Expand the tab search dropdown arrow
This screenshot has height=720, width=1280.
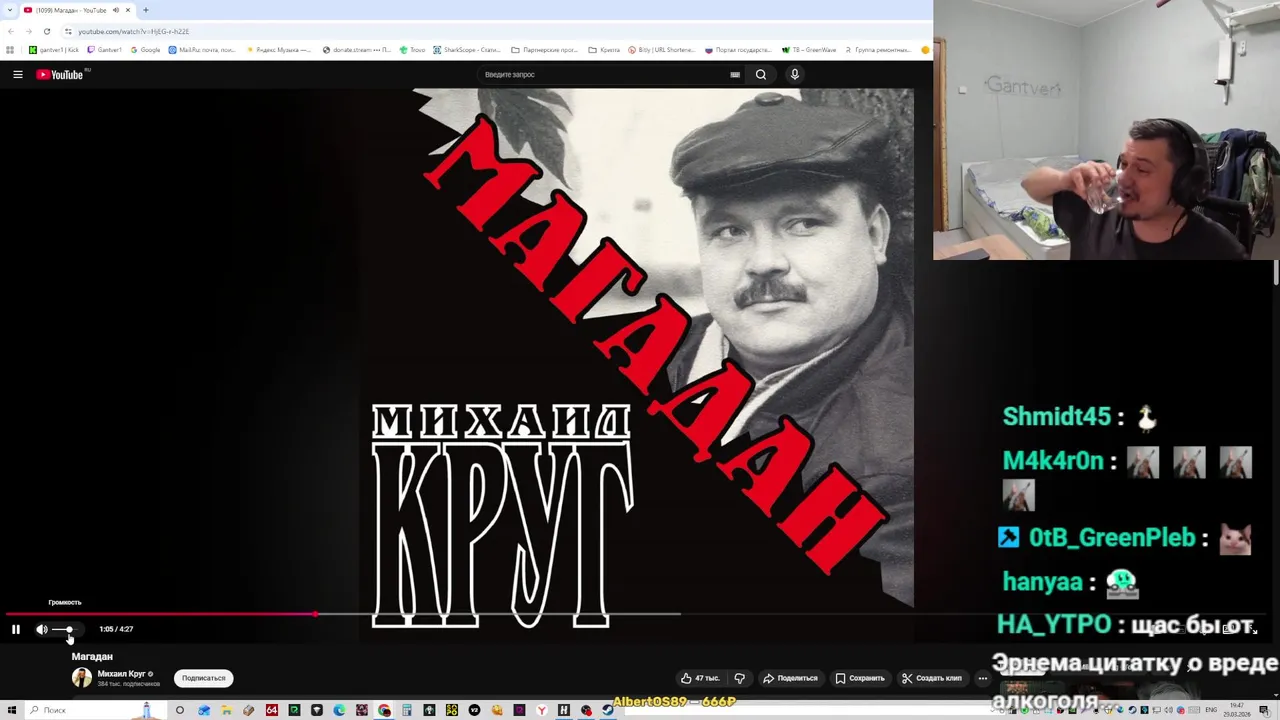9,10
